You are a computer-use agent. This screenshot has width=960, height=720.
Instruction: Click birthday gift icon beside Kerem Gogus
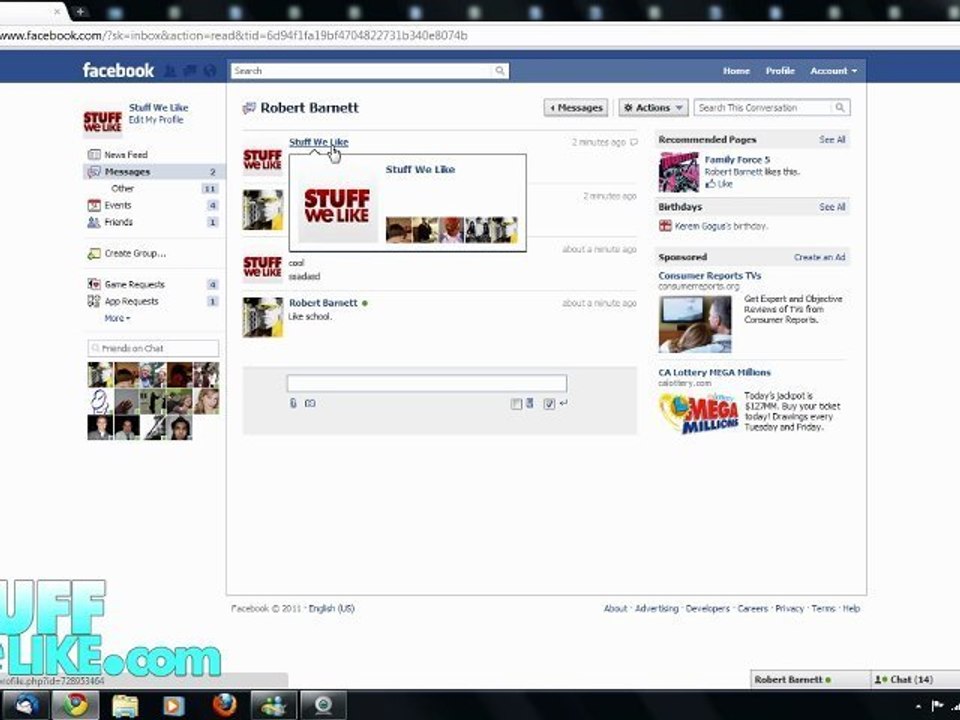click(665, 226)
